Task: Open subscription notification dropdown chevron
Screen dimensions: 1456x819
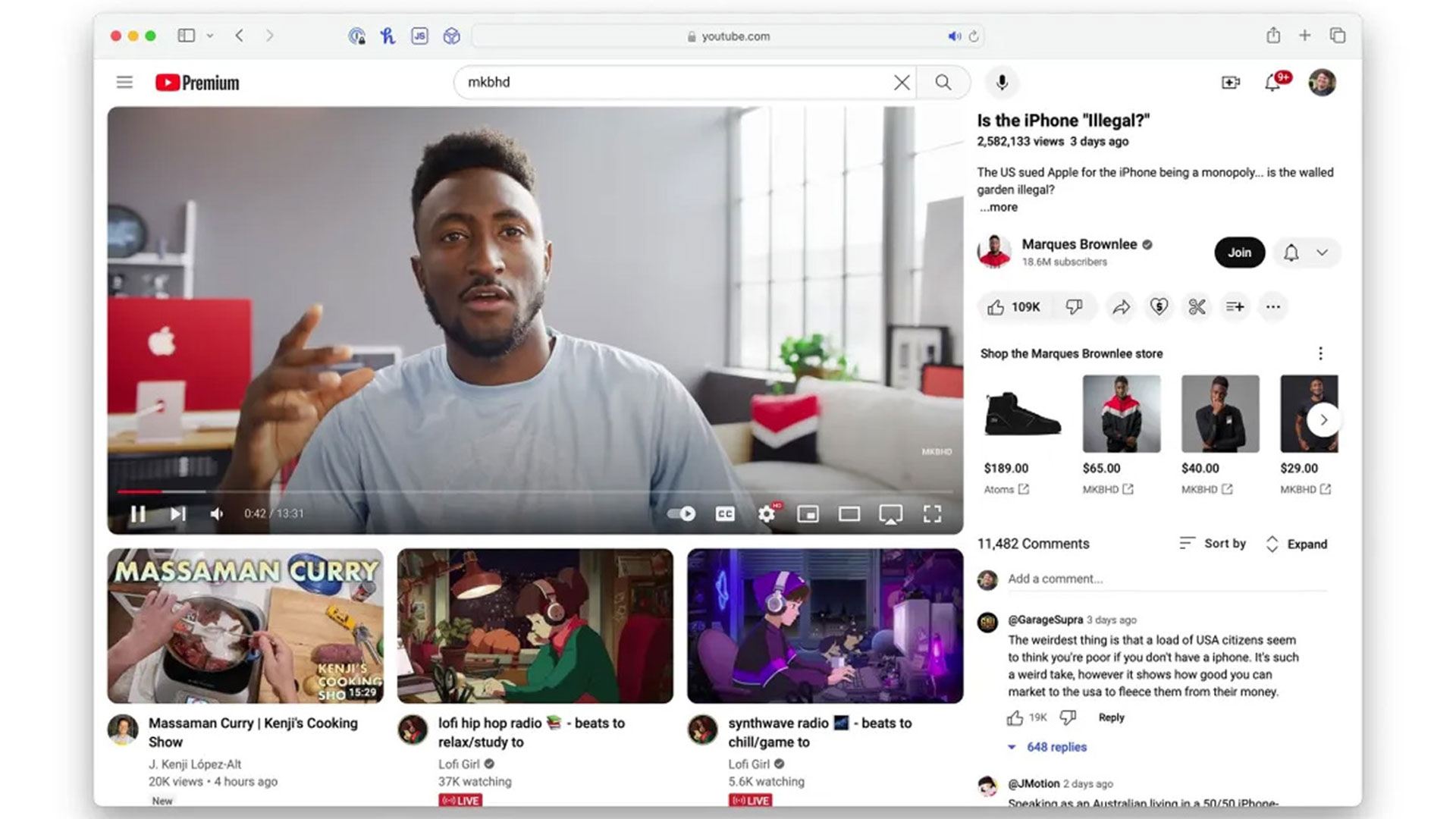Action: click(1322, 253)
